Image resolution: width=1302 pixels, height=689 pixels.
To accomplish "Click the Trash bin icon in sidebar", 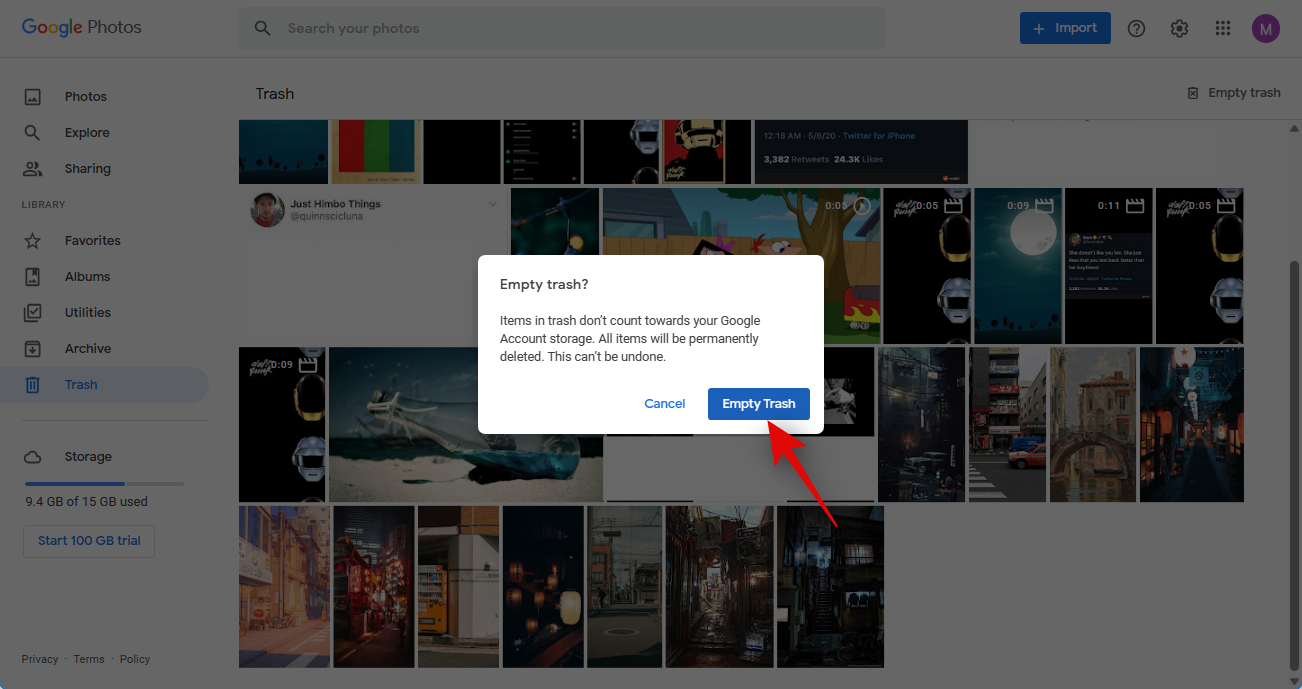I will click(x=33, y=385).
